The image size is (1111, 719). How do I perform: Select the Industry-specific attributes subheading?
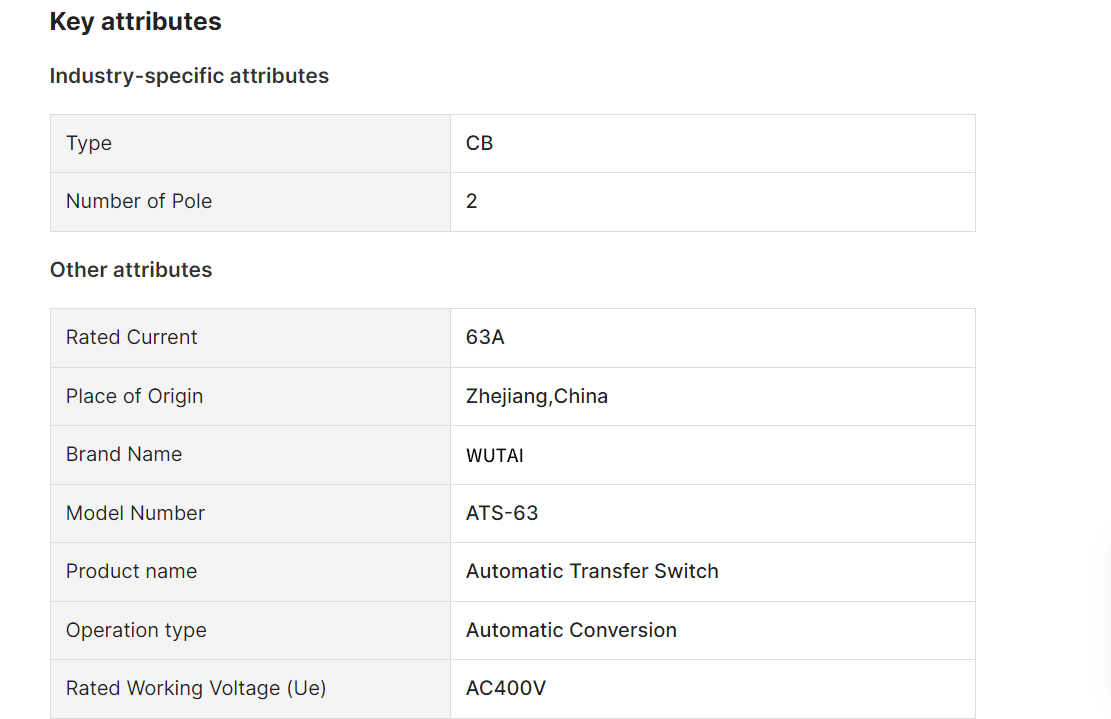[189, 76]
